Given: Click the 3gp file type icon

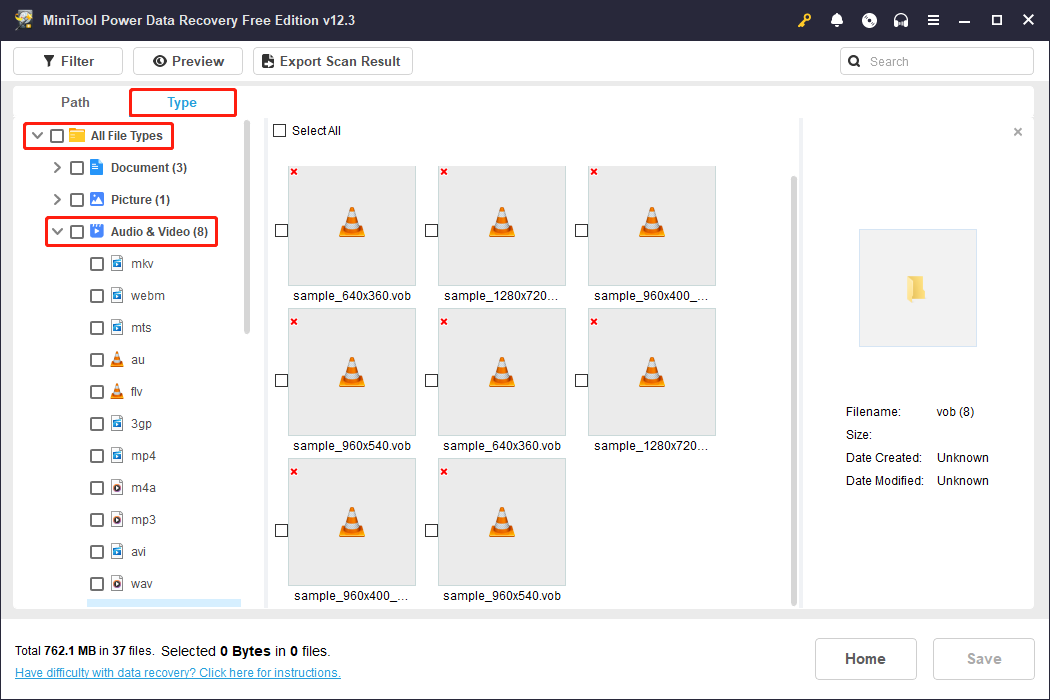Looking at the screenshot, I should 117,423.
